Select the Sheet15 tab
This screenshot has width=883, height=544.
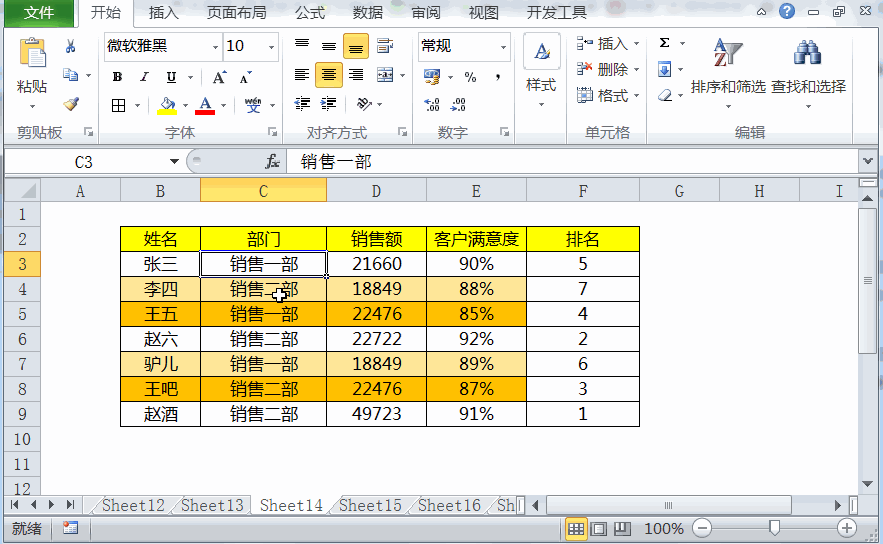click(x=370, y=505)
